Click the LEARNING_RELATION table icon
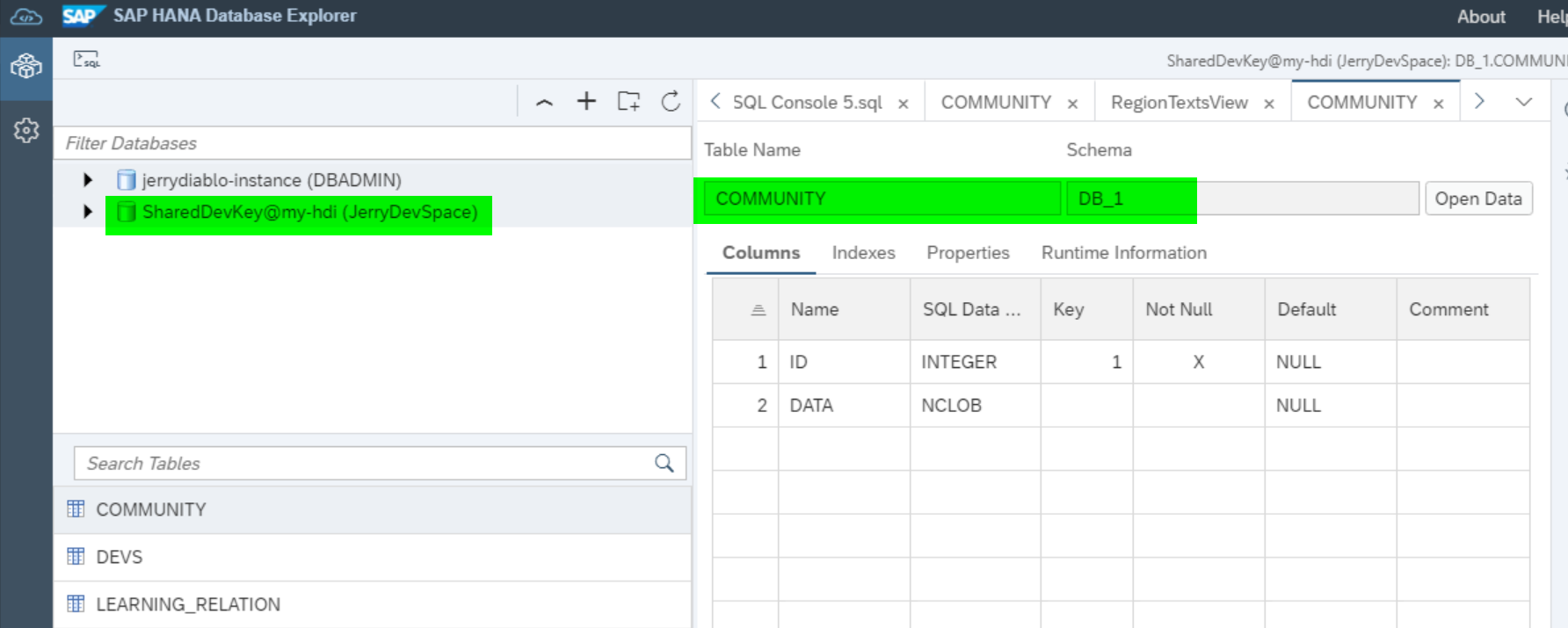This screenshot has height=628, width=1568. pyautogui.click(x=76, y=603)
